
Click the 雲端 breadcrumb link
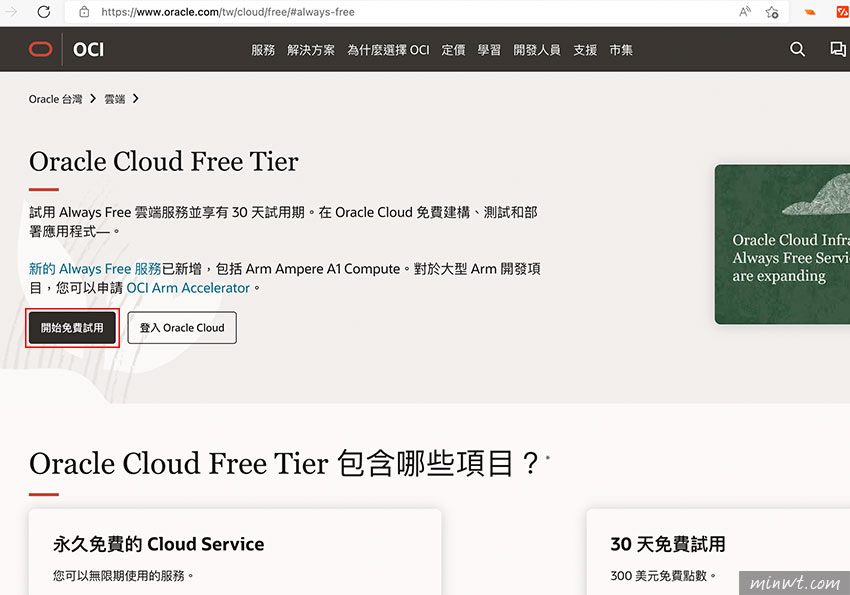pyautogui.click(x=114, y=99)
